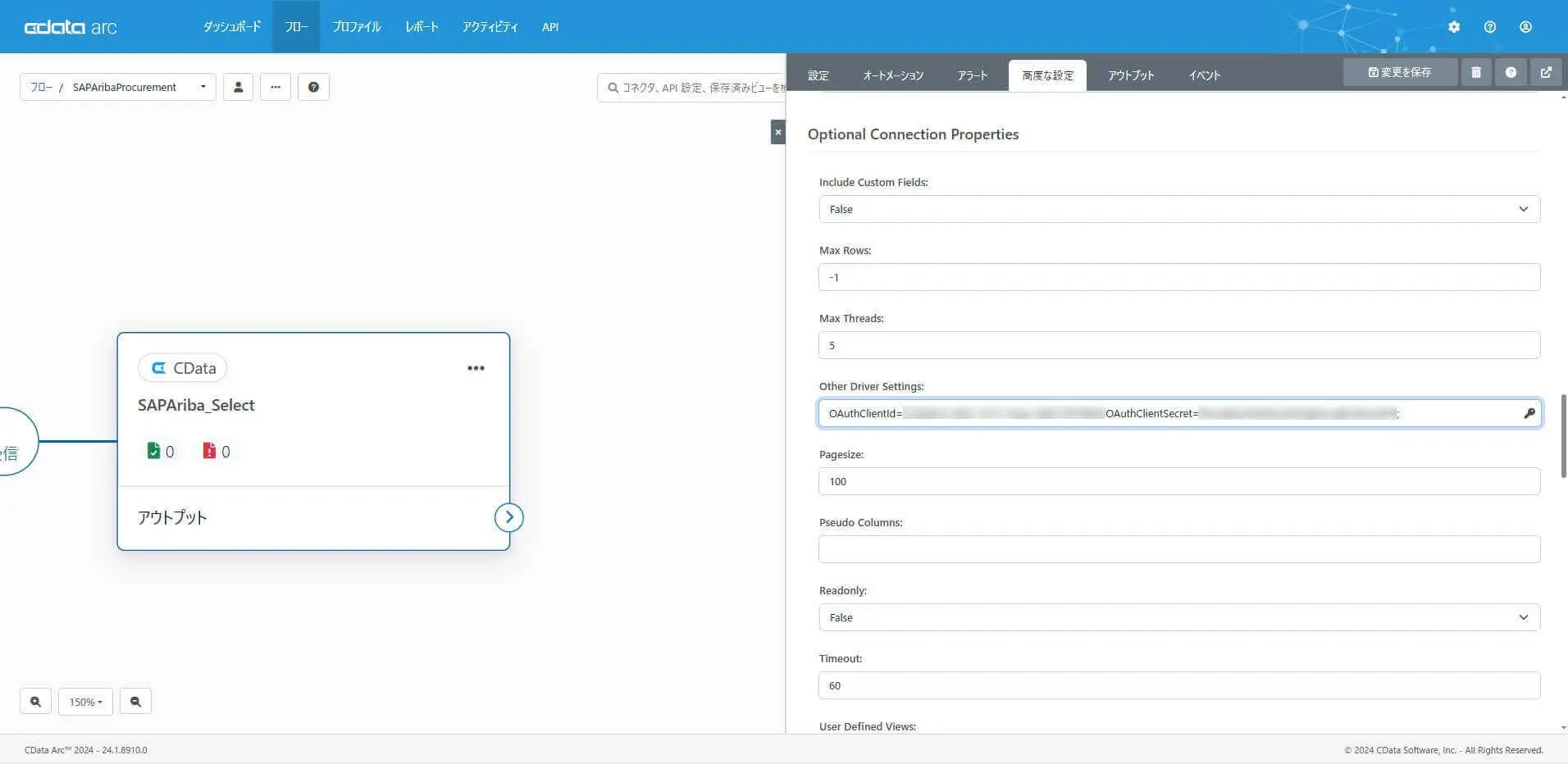Go to the ダッシュボード menu

[x=232, y=27]
